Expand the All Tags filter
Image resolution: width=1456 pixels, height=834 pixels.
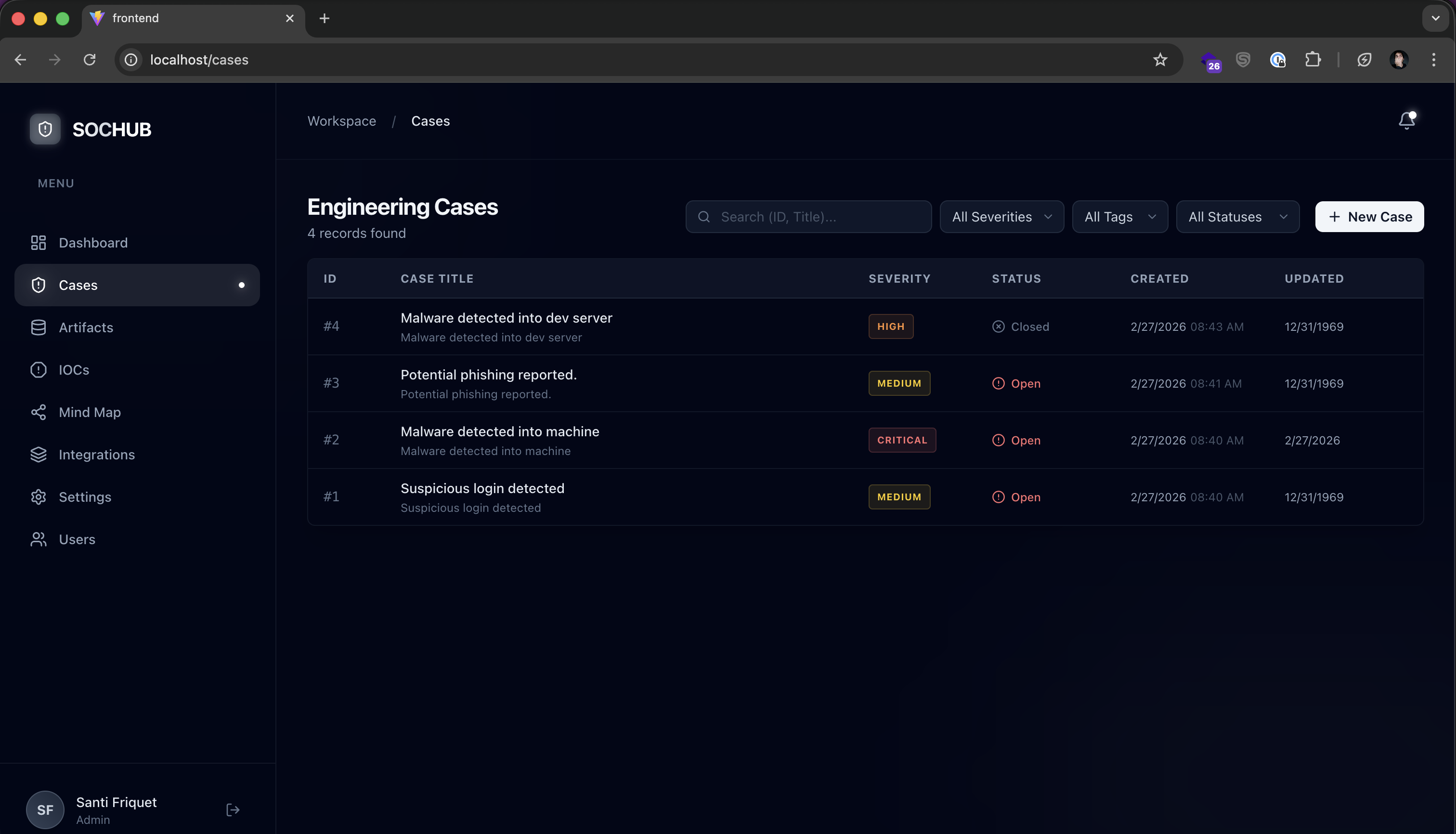coord(1119,217)
